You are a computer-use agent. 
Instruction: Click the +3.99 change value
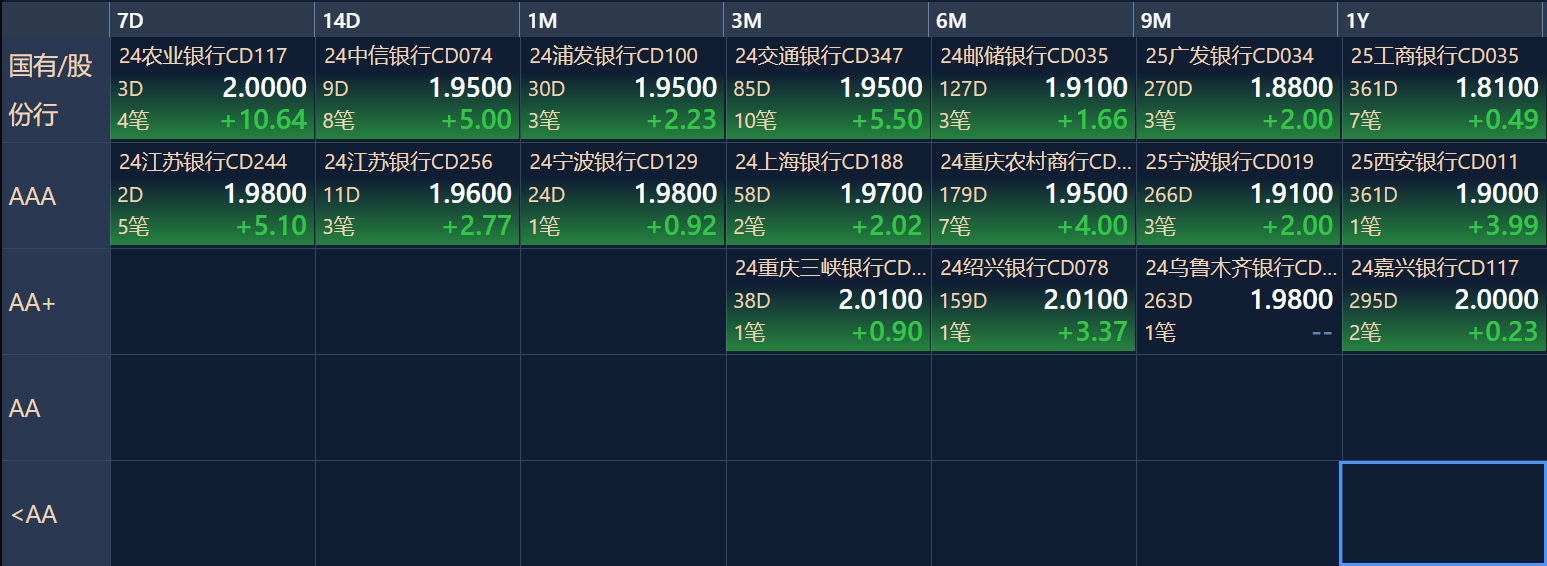point(1503,226)
